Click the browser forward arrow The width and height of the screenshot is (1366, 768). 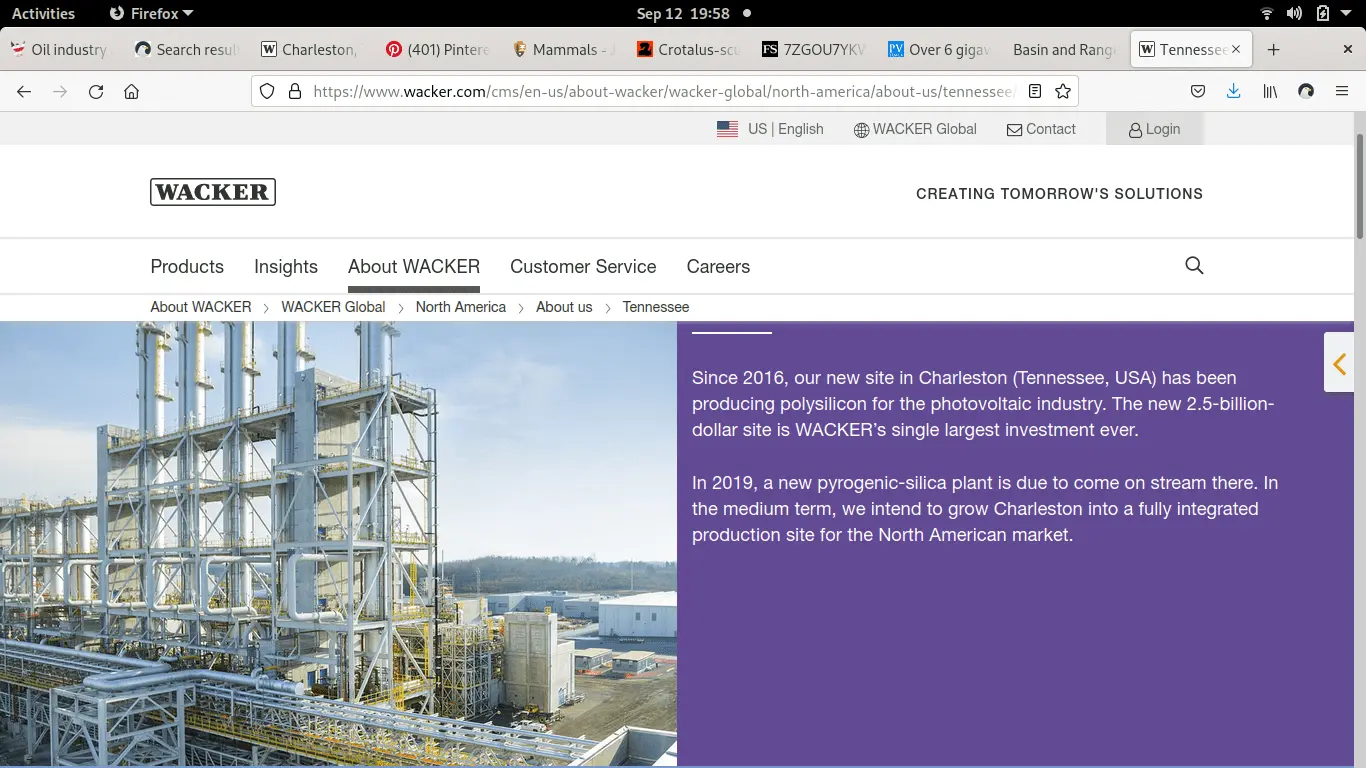click(60, 91)
